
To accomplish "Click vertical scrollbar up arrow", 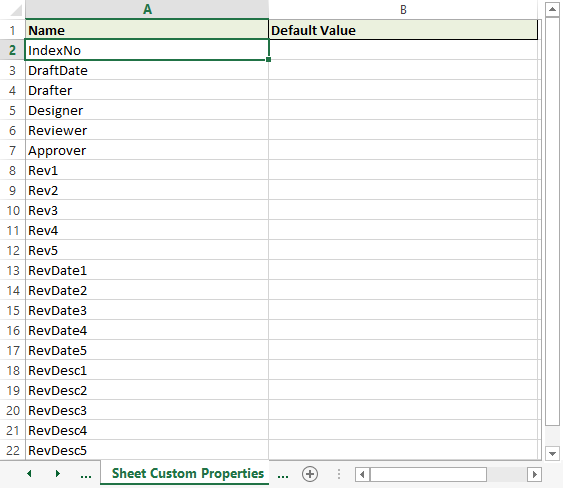I will tap(552, 9).
